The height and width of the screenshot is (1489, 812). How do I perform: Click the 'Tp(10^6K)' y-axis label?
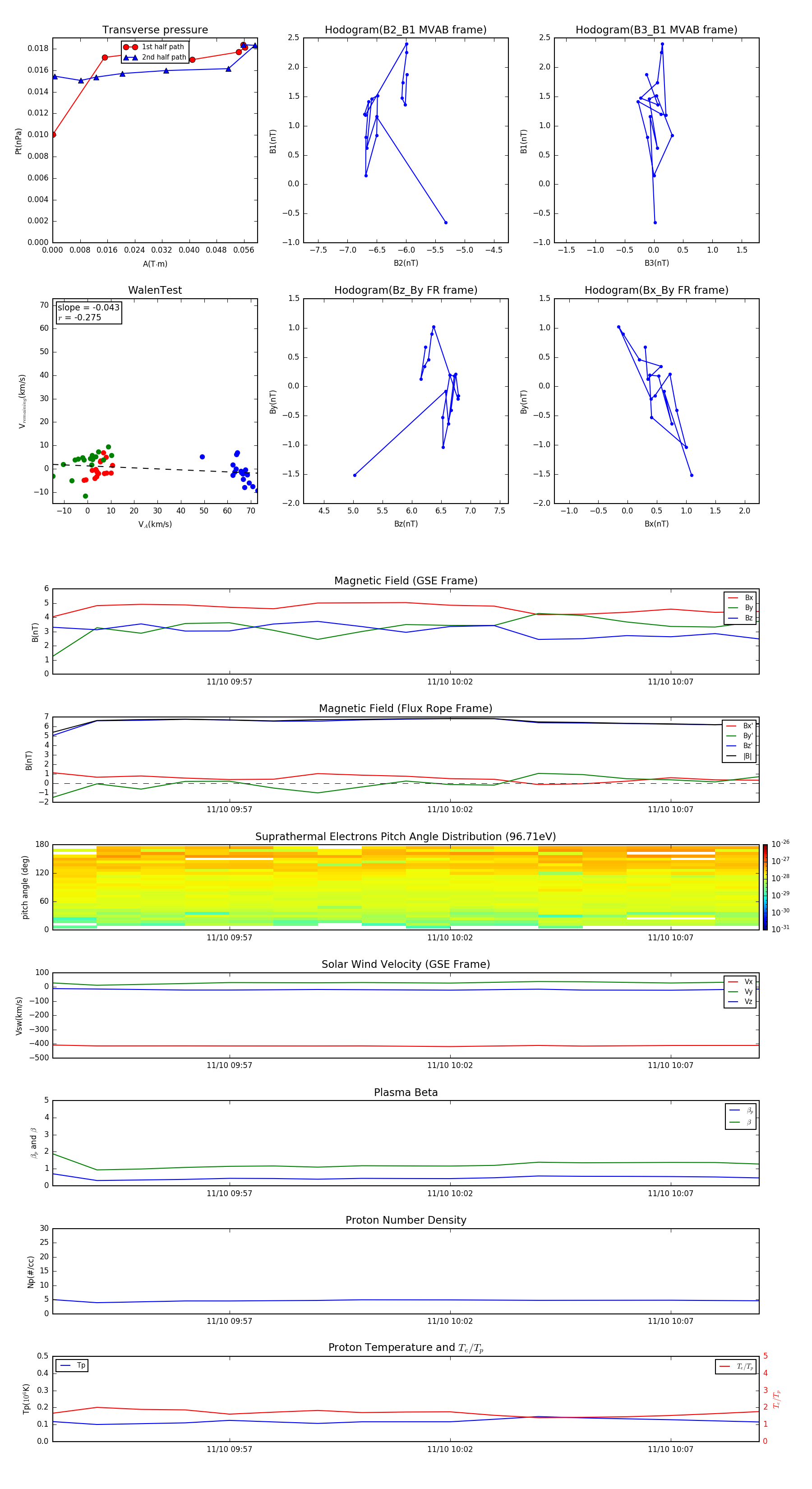tap(26, 1399)
